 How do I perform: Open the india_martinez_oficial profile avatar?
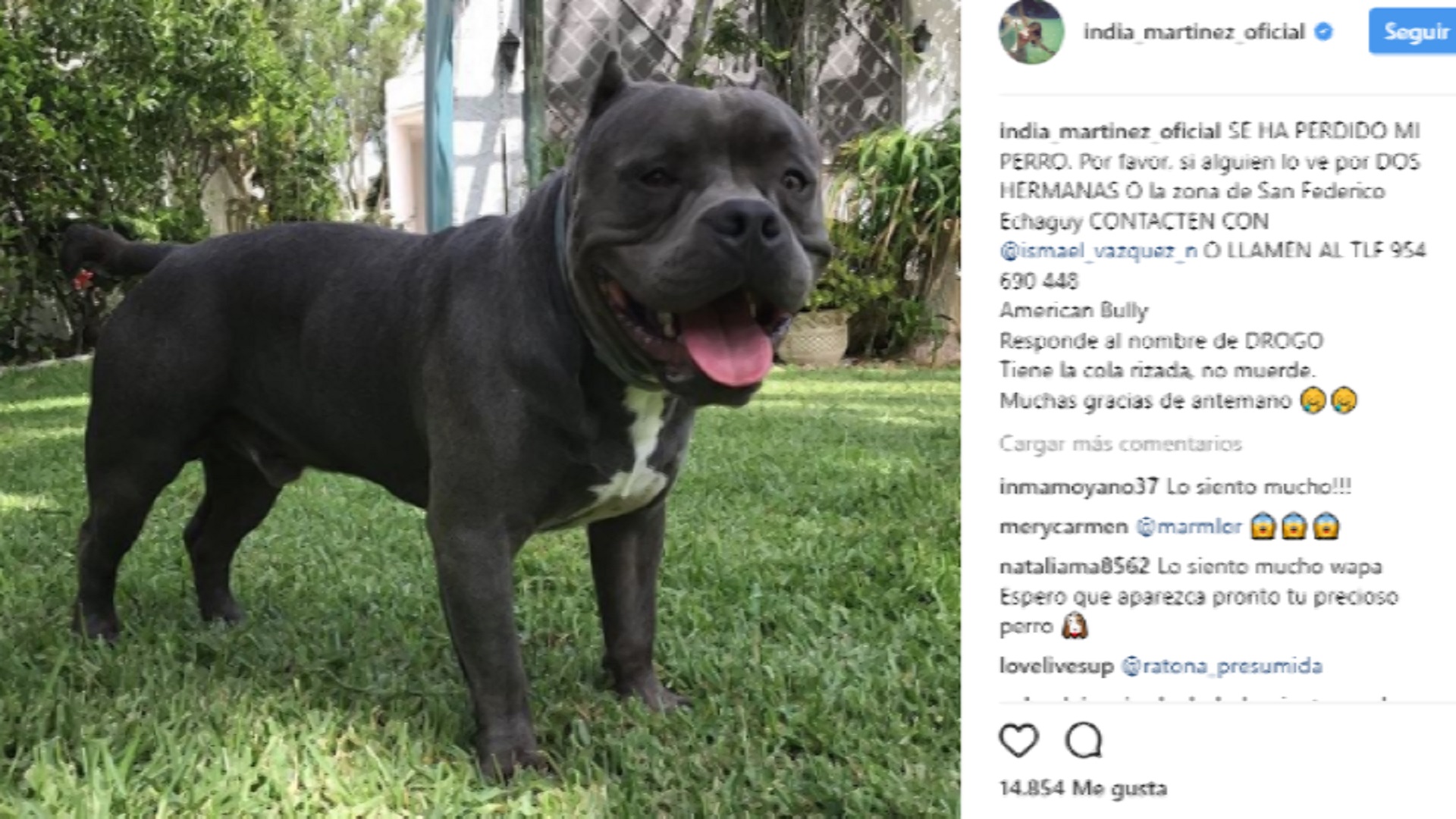[x=1031, y=32]
